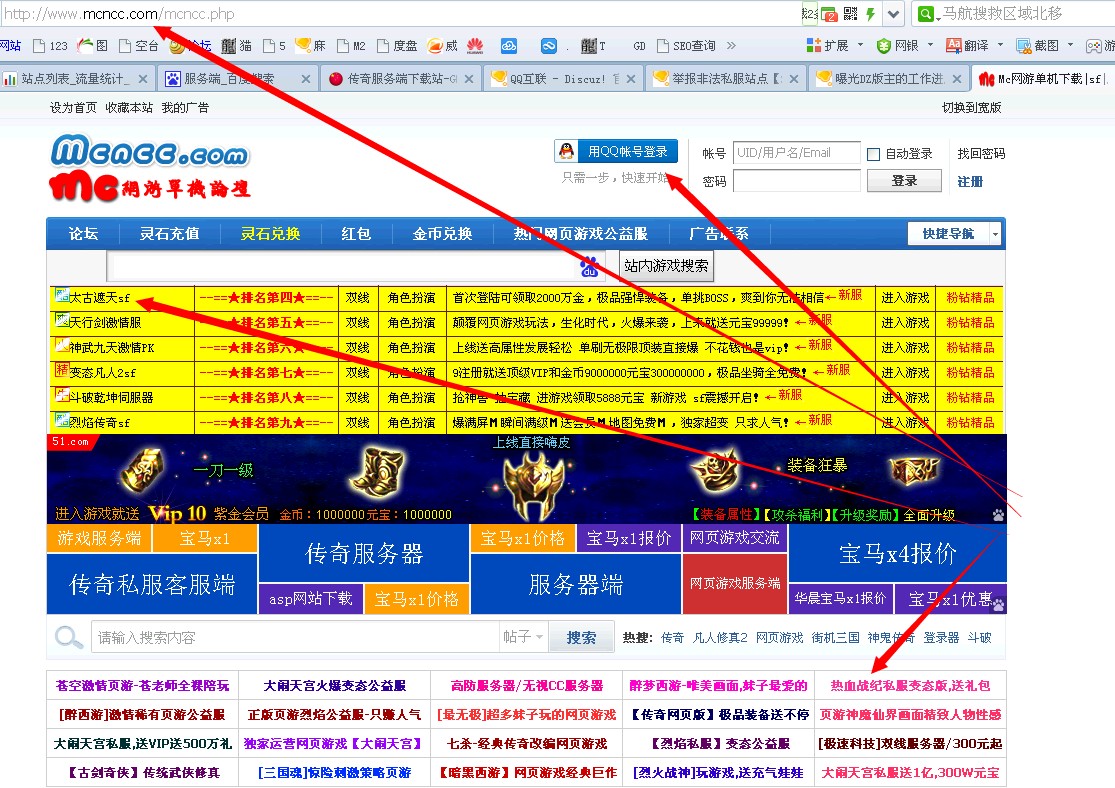Screen dimensions: 1115x788
Task: Open the 灵石兑换 nav item
Action: pyautogui.click(x=270, y=233)
